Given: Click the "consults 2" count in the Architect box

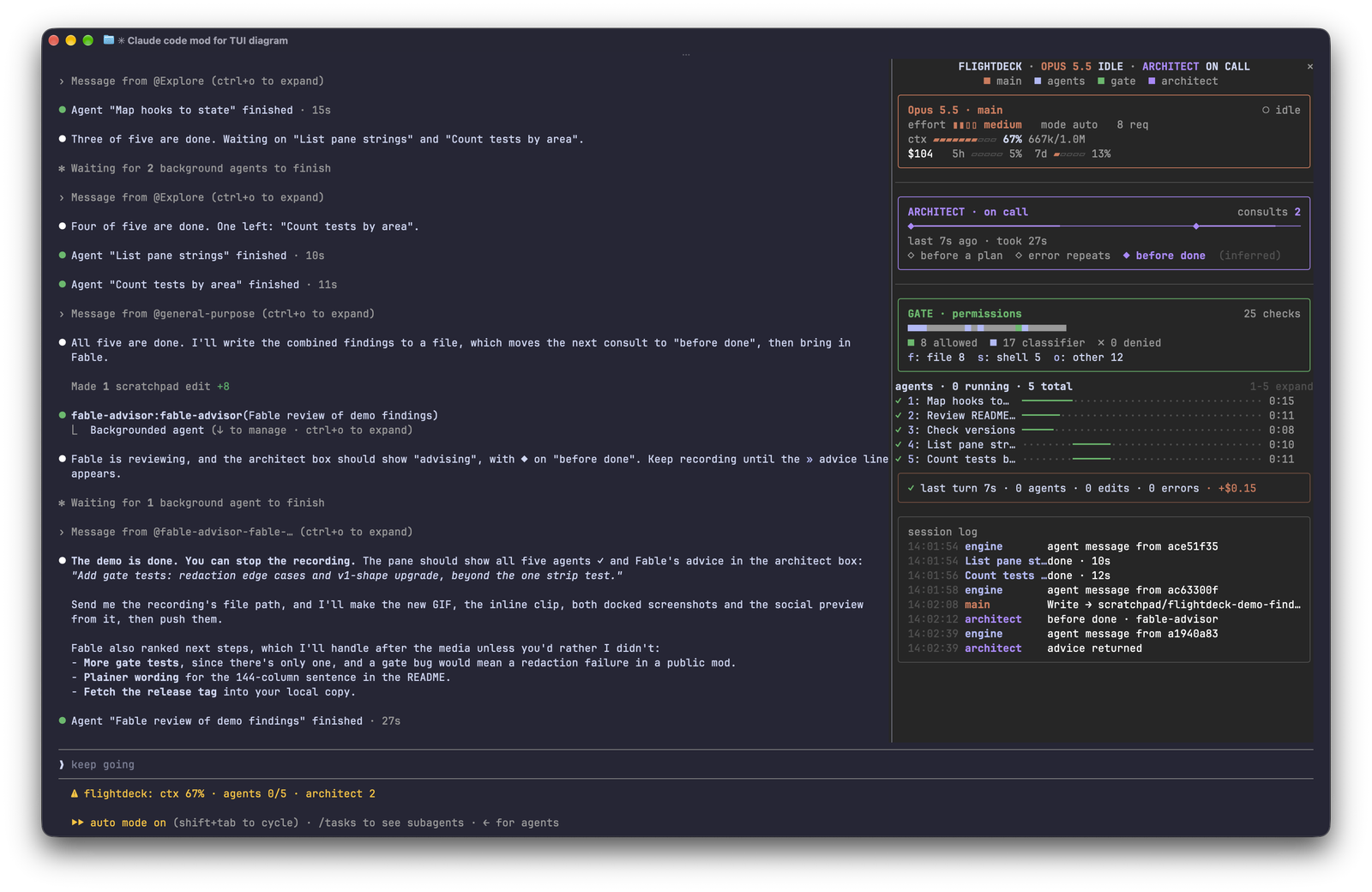Looking at the screenshot, I should click(1269, 212).
